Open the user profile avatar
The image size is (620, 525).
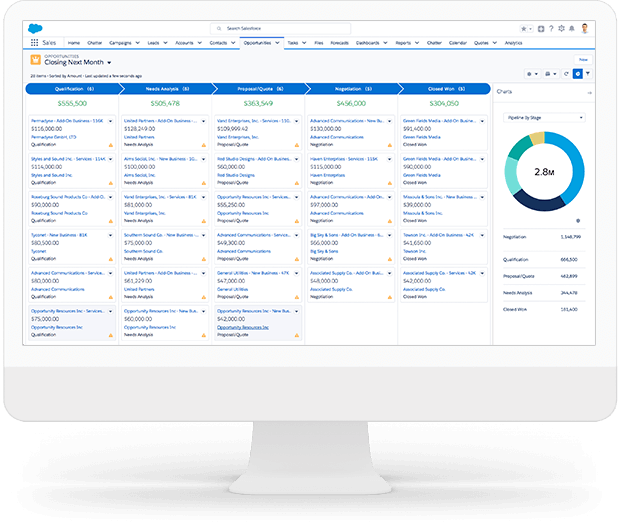click(585, 28)
